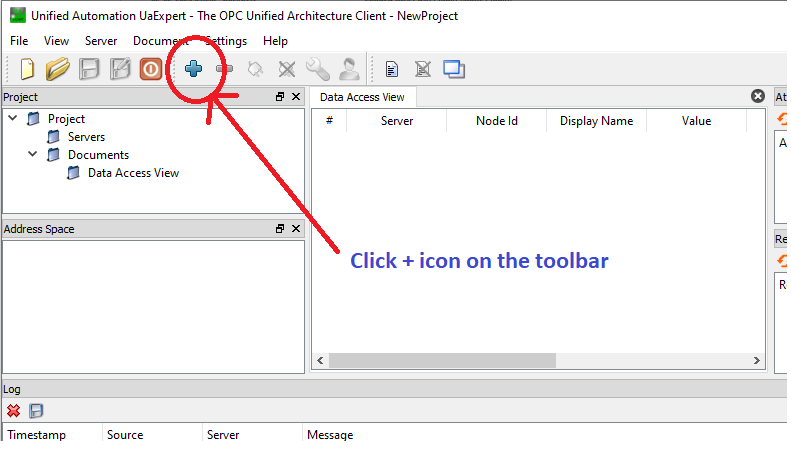Save the log with the disk icon
The height and width of the screenshot is (454, 791).
[36, 411]
